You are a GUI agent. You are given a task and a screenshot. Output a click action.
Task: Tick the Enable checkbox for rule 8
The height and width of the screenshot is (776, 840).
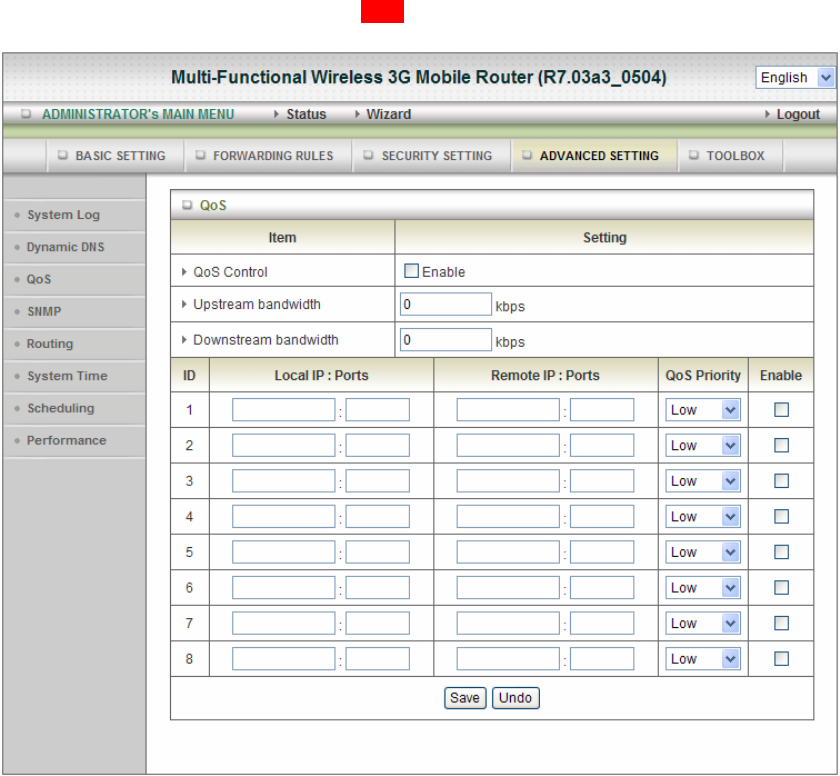pos(781,659)
